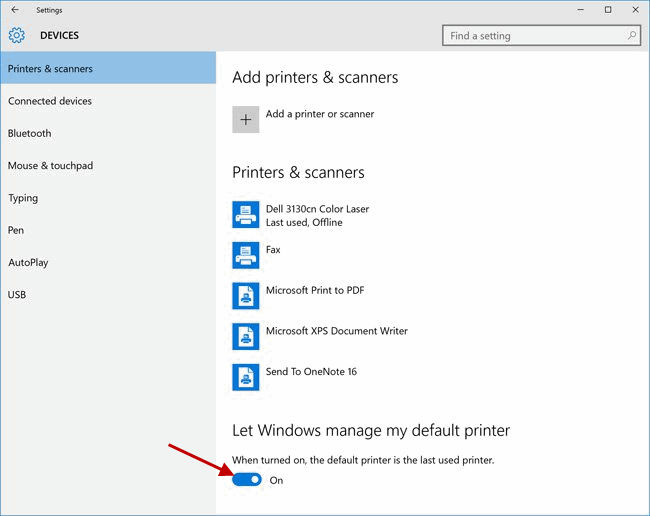Maximize the Settings window
This screenshot has width=650, height=516.
(x=608, y=10)
